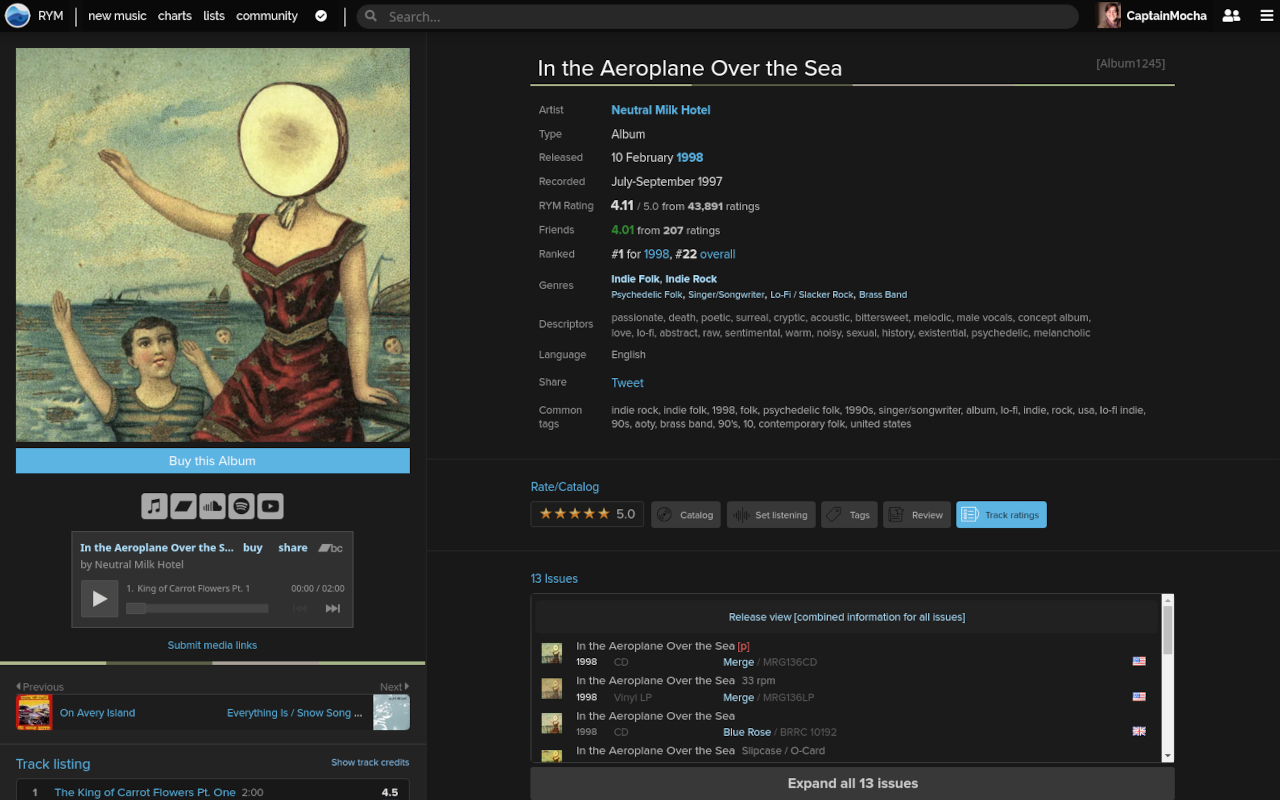Click the CaptainMocha username

point(1166,16)
